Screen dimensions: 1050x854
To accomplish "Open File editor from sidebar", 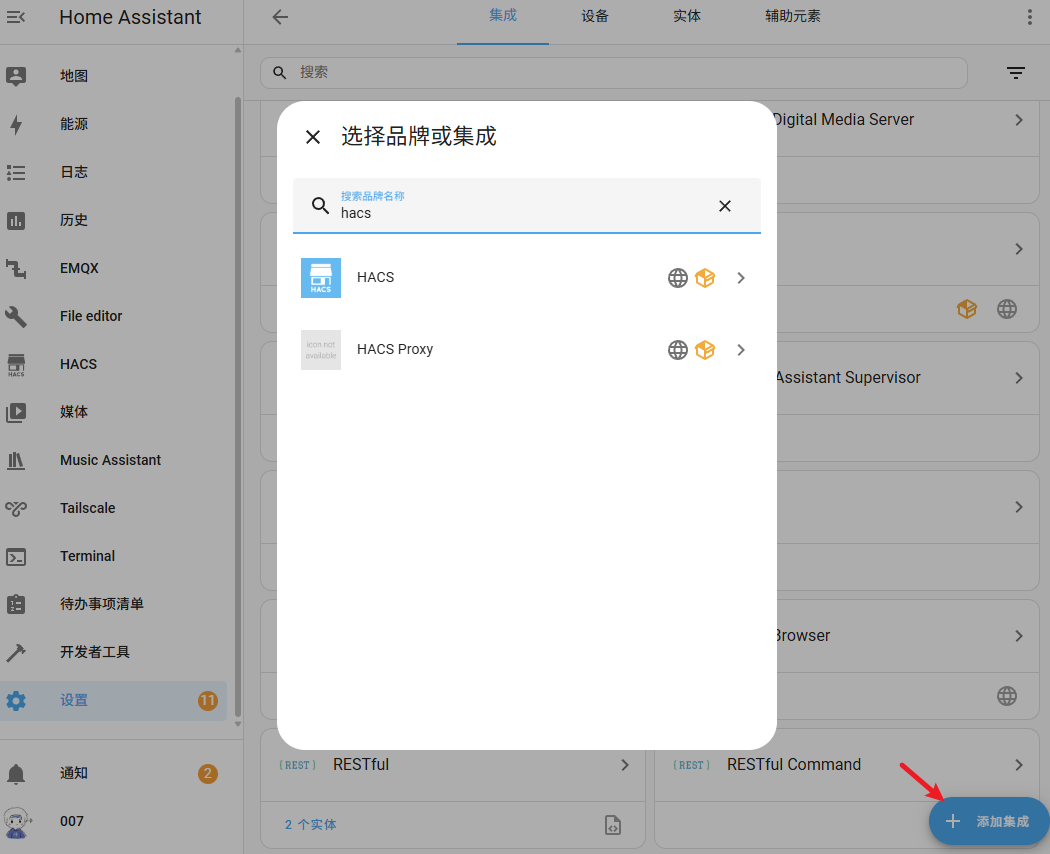I will (x=90, y=316).
